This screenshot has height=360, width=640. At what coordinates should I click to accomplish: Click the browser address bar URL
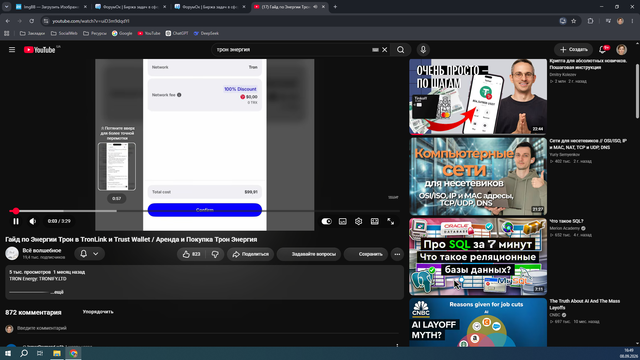pyautogui.click(x=91, y=21)
